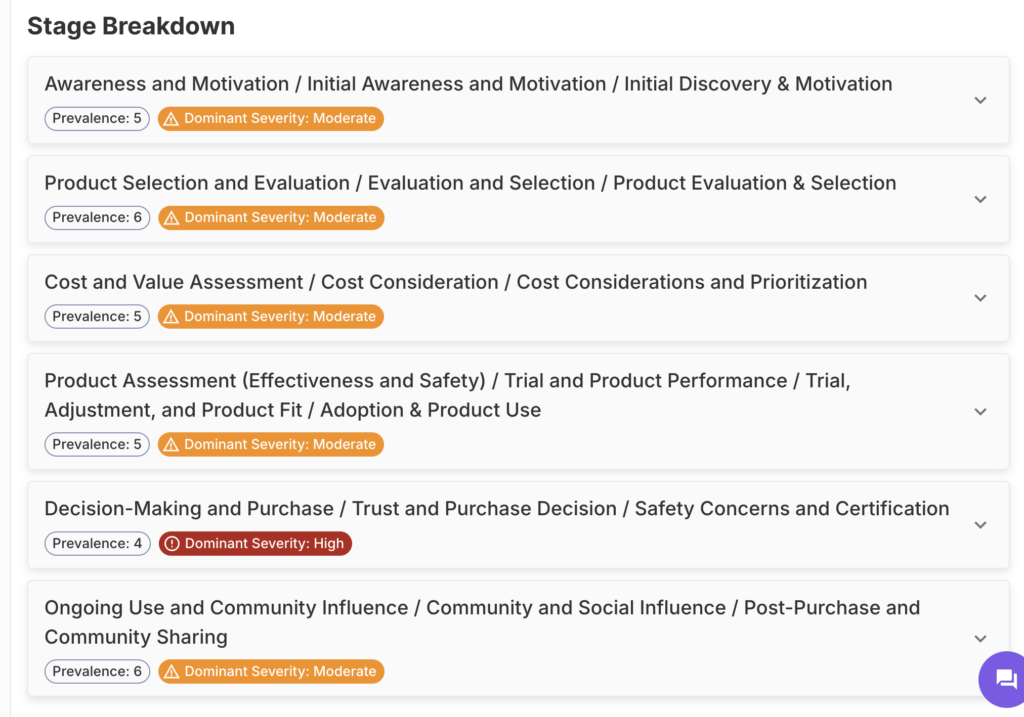Expand the Product Selection and Evaluation chevron
1024x717 pixels.
click(x=980, y=199)
